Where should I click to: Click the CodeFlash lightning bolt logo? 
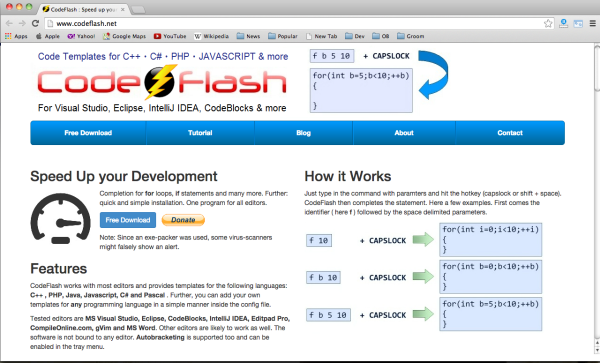tap(160, 82)
